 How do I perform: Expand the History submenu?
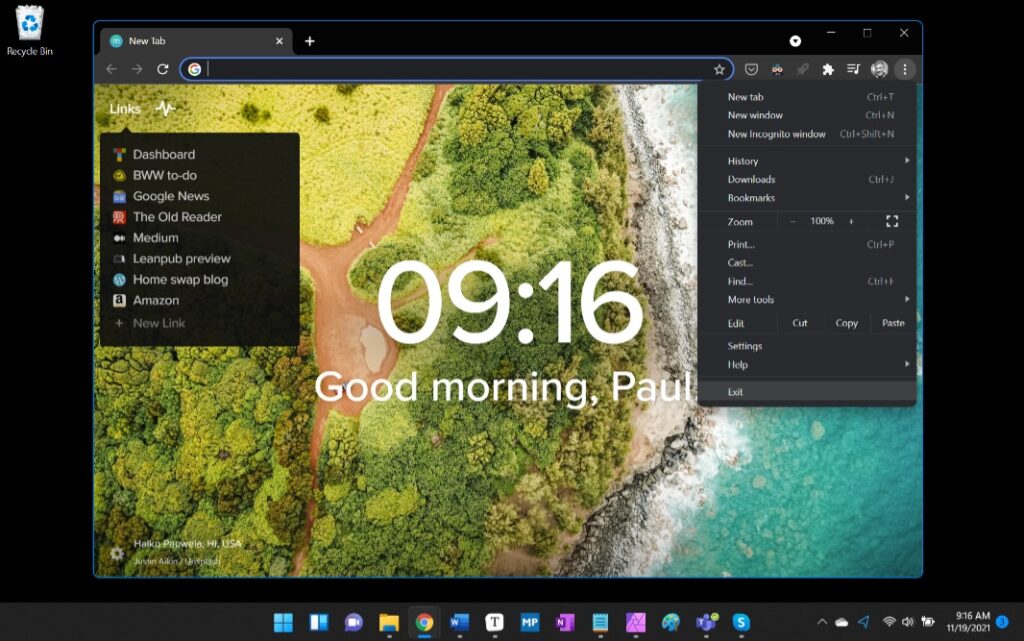click(742, 160)
